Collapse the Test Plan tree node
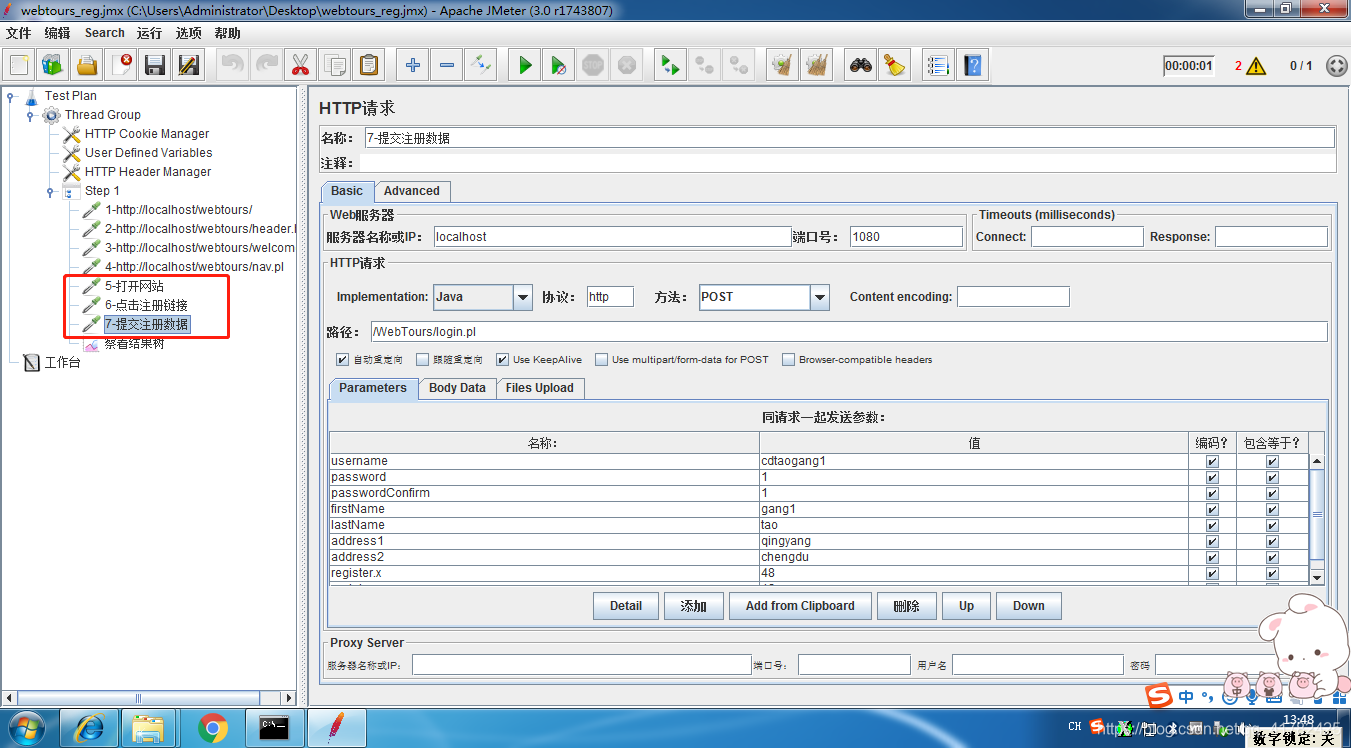Viewport: 1351px width, 748px height. tap(11, 96)
